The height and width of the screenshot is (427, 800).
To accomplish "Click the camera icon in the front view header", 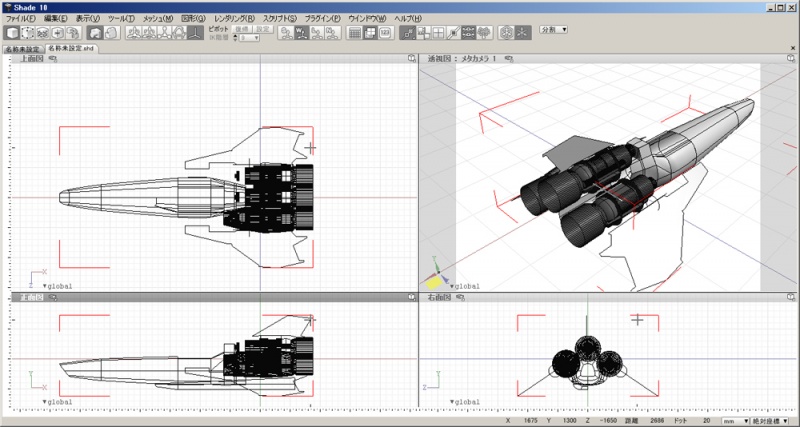I will (x=53, y=297).
